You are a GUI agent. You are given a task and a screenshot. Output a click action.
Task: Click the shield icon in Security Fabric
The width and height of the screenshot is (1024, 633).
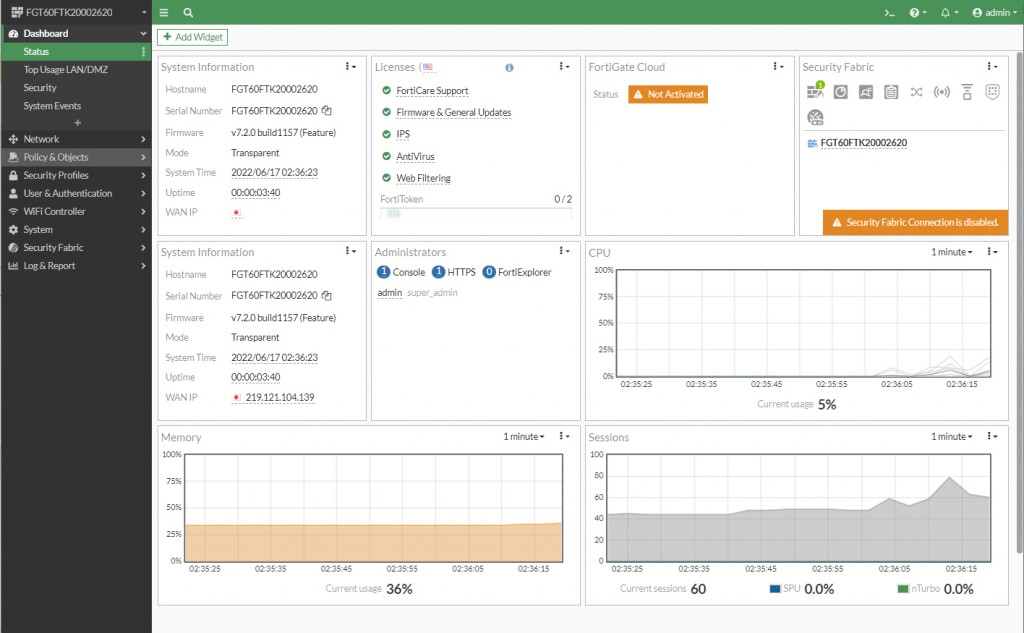[x=992, y=92]
